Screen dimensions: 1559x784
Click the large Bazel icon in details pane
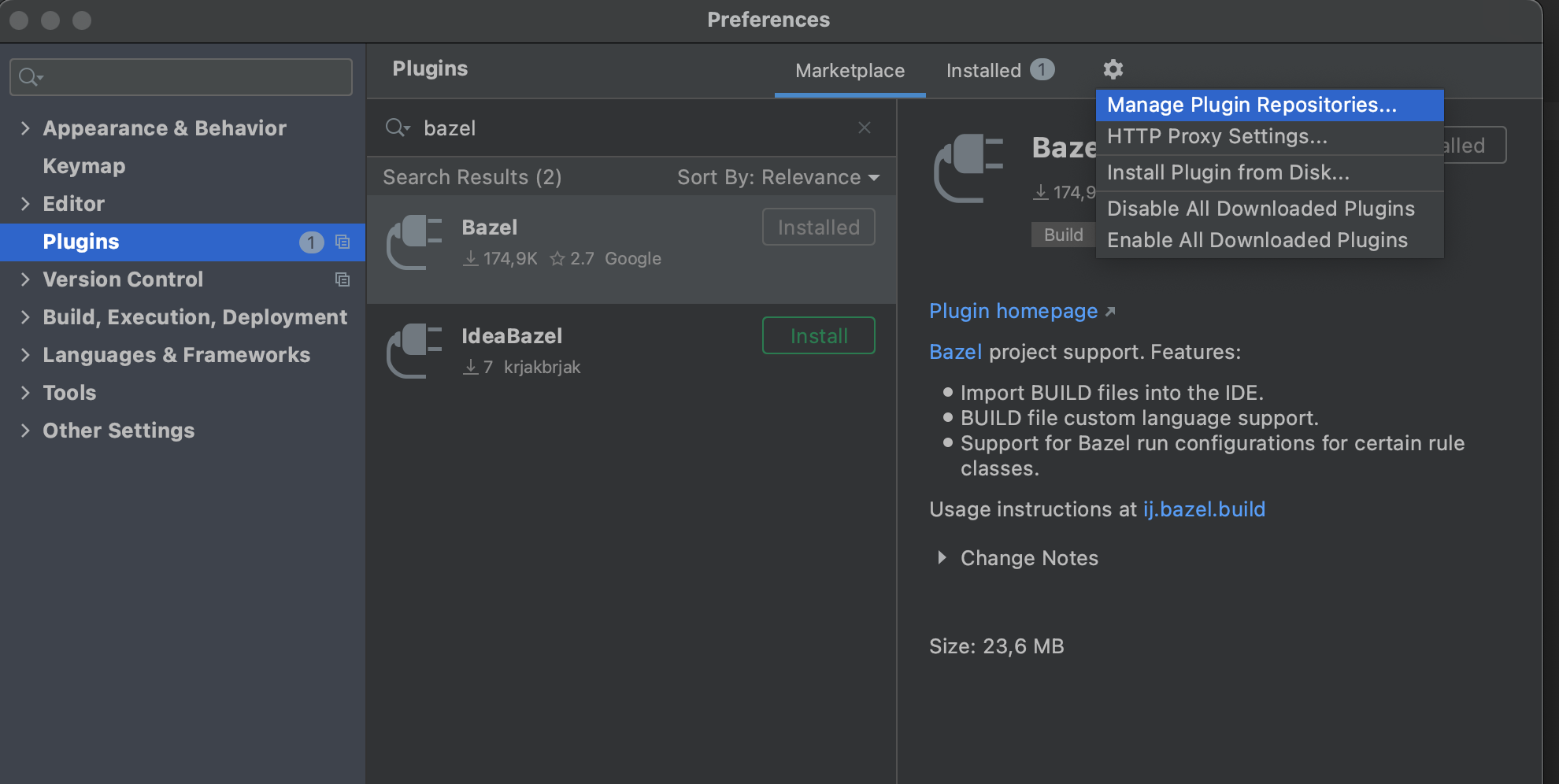968,168
